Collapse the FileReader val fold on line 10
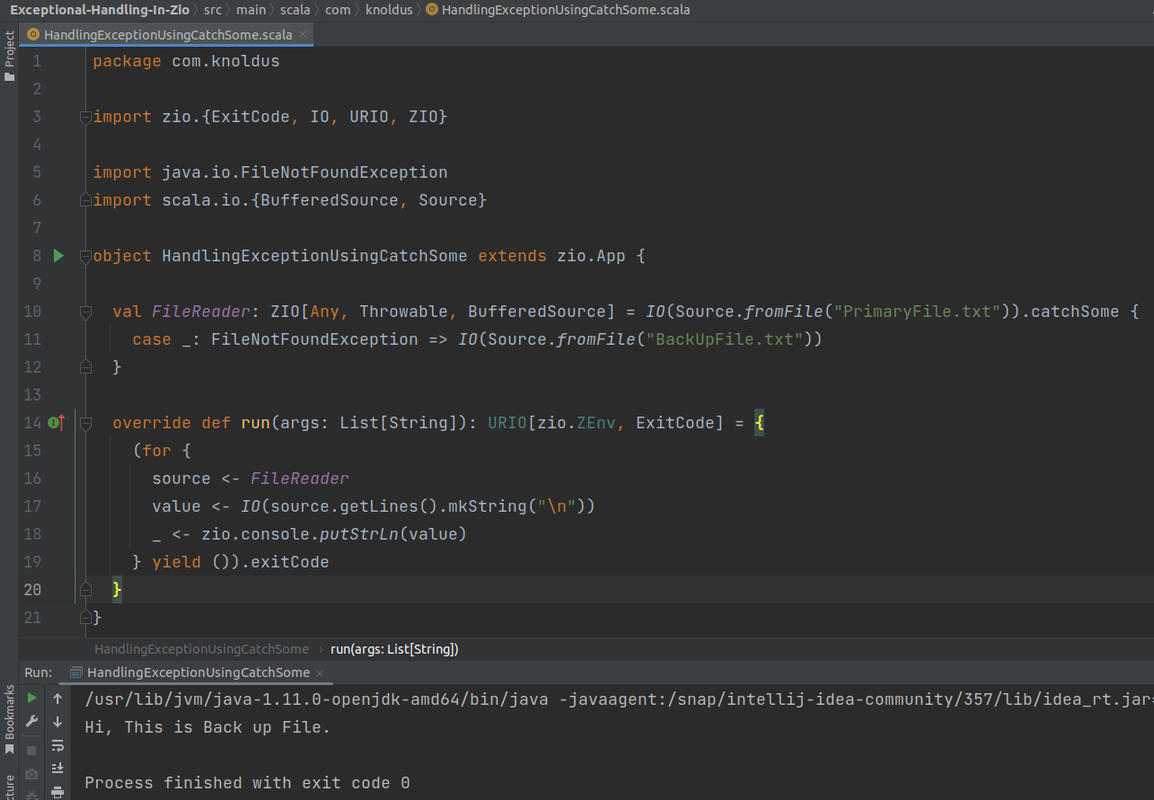This screenshot has height=800, width=1154. coord(85,312)
